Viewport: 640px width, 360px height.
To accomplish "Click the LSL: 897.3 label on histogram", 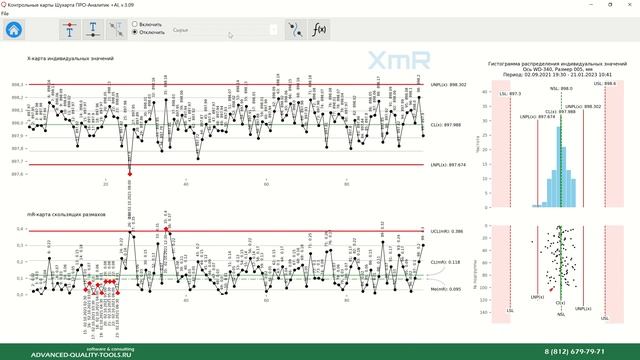I will 510,94.
